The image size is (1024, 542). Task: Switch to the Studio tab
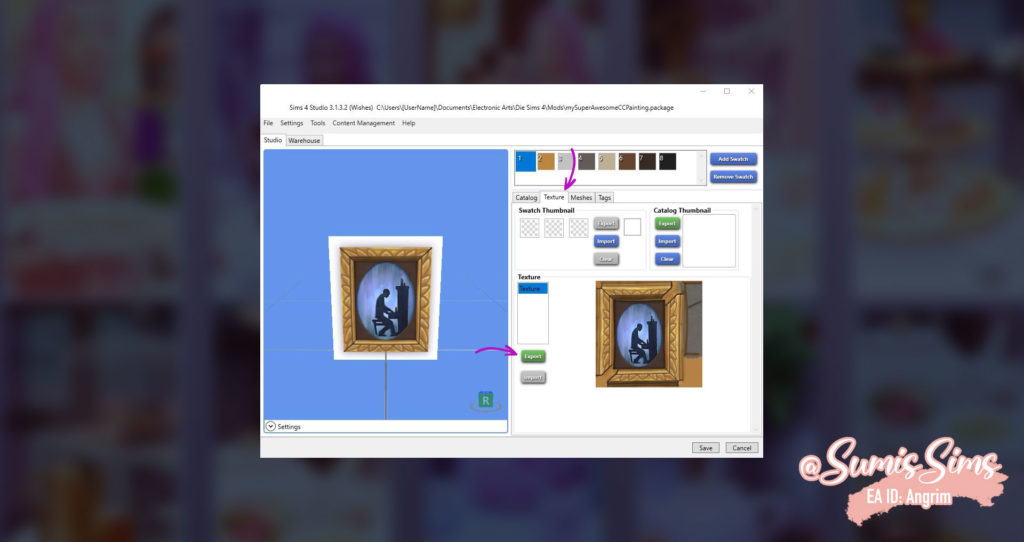(273, 140)
